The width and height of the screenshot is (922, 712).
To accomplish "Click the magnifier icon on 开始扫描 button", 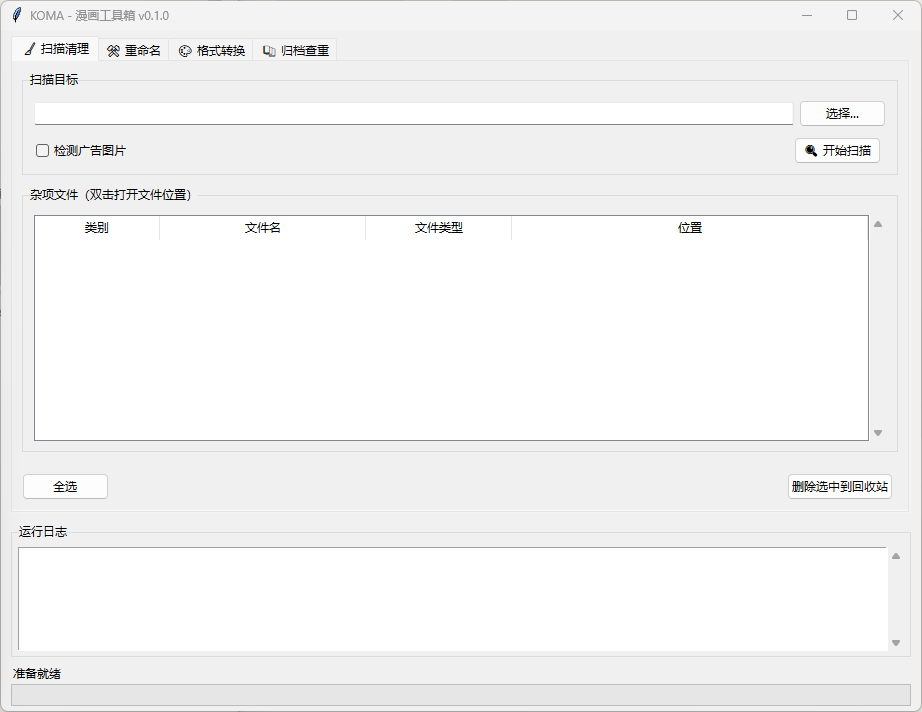I will point(811,151).
